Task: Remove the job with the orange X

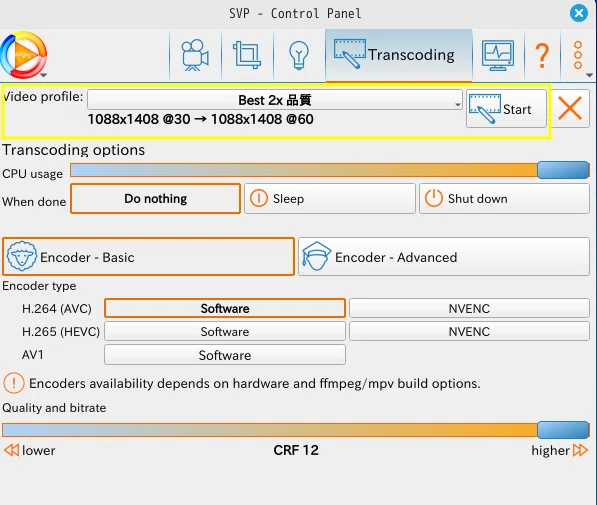Action: coord(570,109)
